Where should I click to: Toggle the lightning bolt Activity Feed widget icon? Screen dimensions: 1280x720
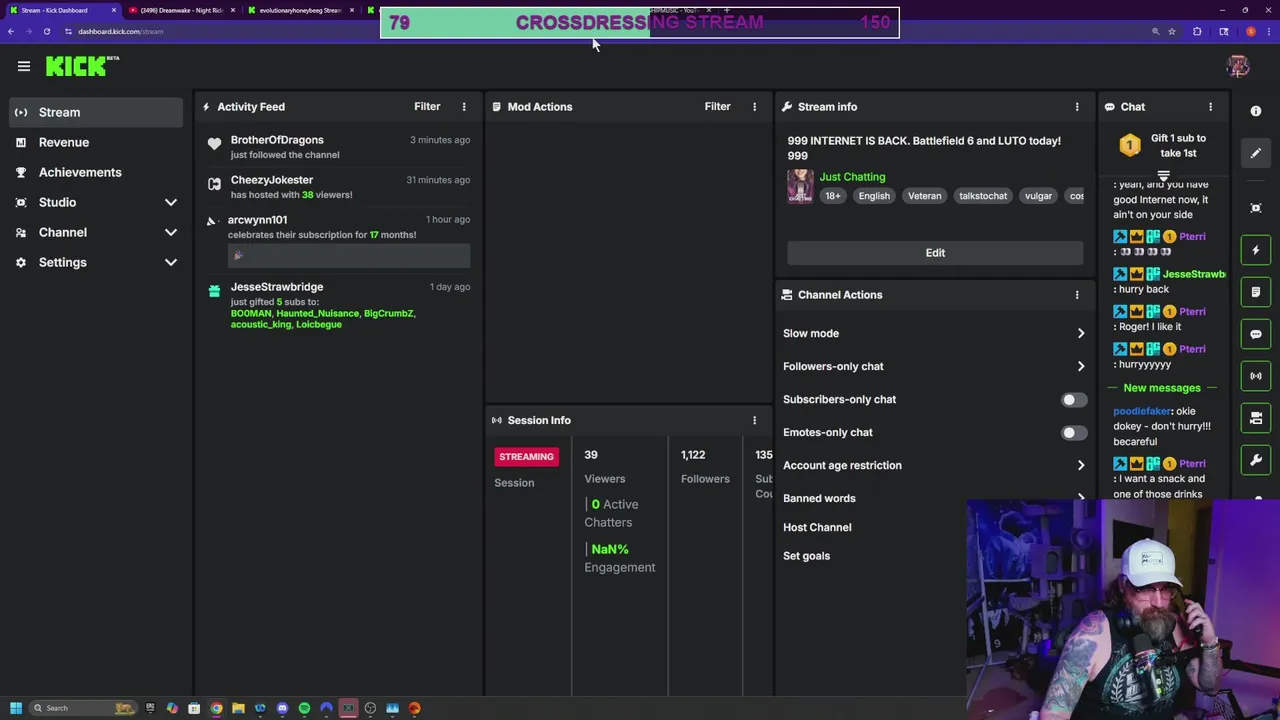click(1256, 250)
